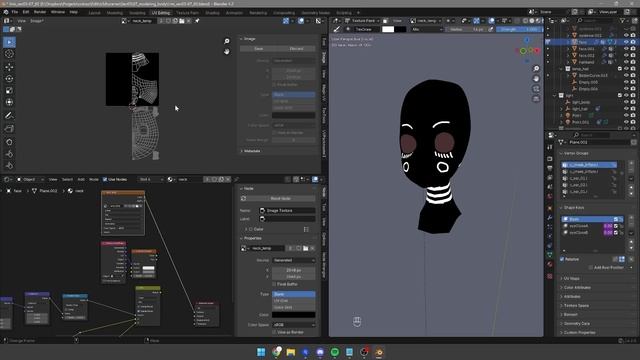Viewport: 640px width, 360px height.
Task: Select the Cursor tool in UV editor
Action: pos(9,54)
